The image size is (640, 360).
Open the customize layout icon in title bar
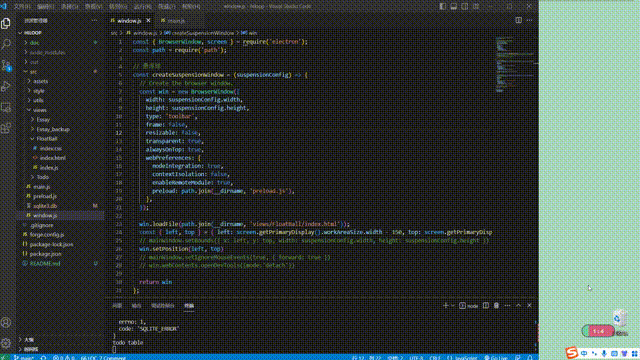coord(476,7)
